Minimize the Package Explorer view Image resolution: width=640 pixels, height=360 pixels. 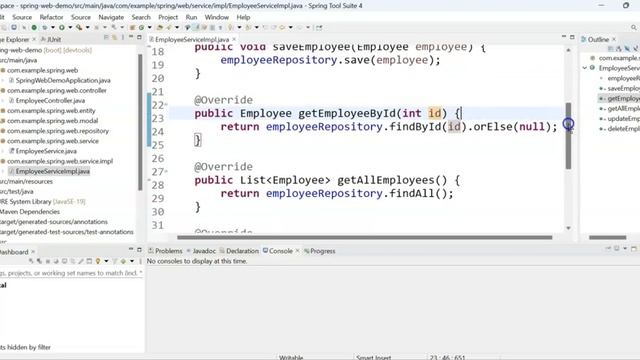131,37
